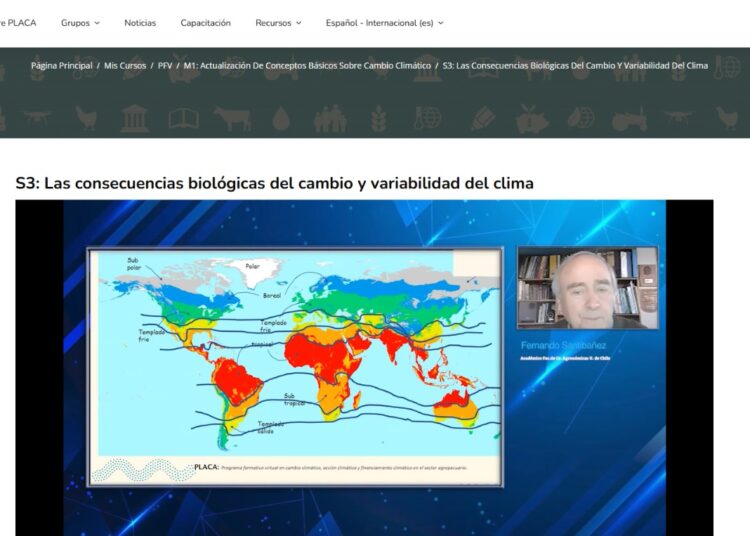Screen dimensions: 750x536
Task: Click the S3: Las Consecuencias Biológicas breadcrumb
Action: [574, 66]
